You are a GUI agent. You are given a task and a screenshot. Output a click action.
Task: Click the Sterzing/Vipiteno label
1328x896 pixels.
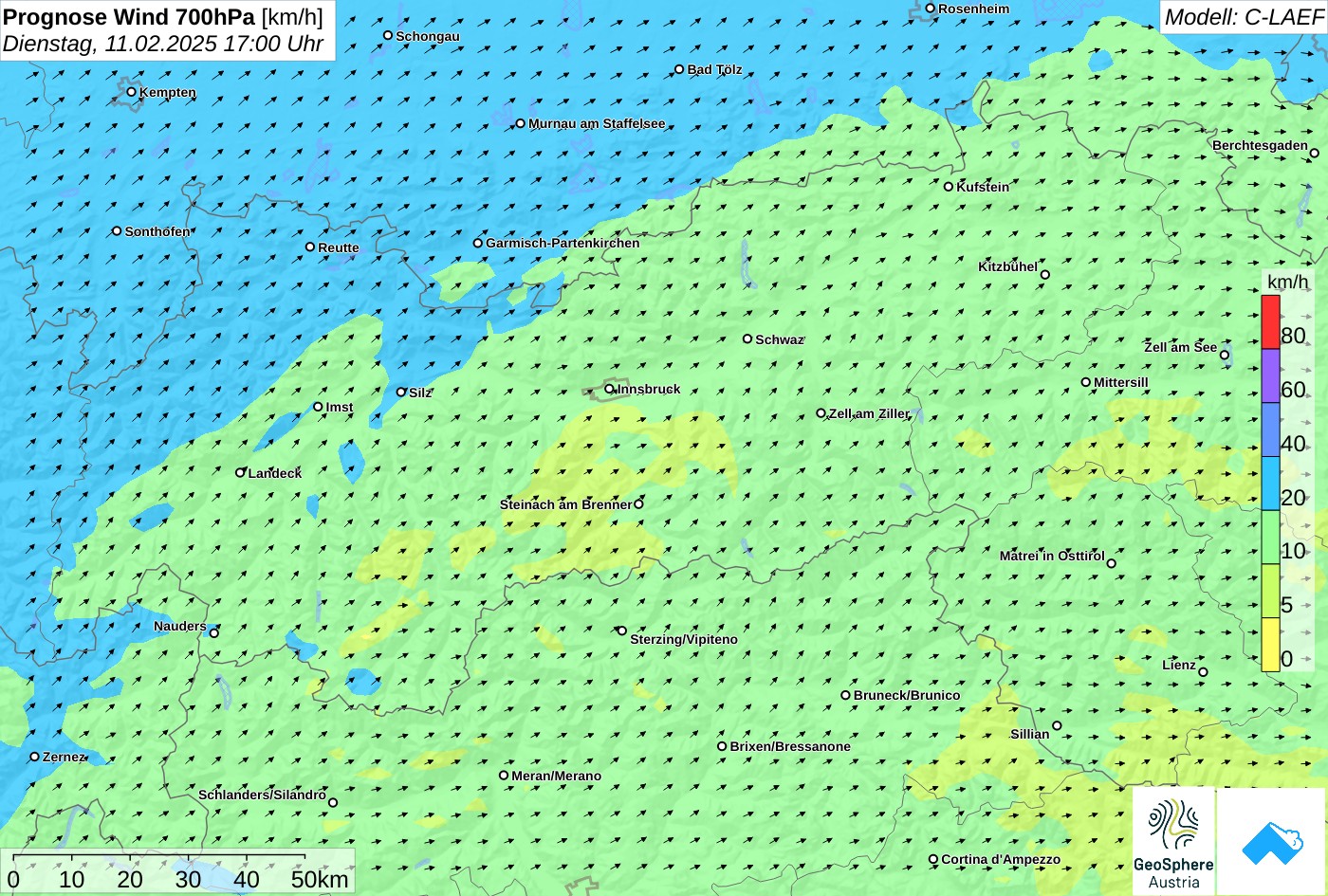click(684, 640)
